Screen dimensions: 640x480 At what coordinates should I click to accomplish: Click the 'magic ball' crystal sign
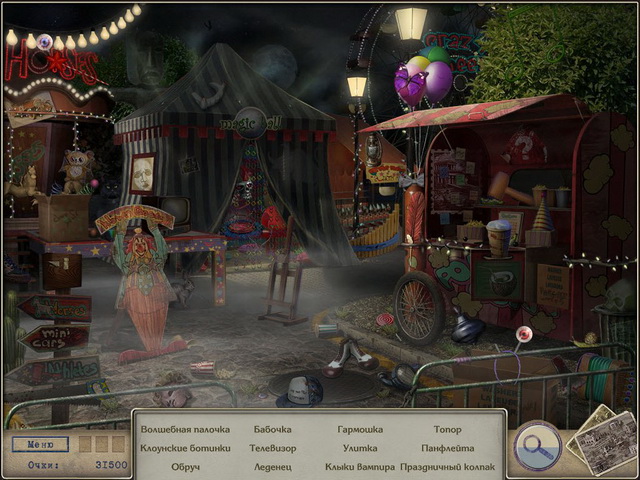point(251,123)
